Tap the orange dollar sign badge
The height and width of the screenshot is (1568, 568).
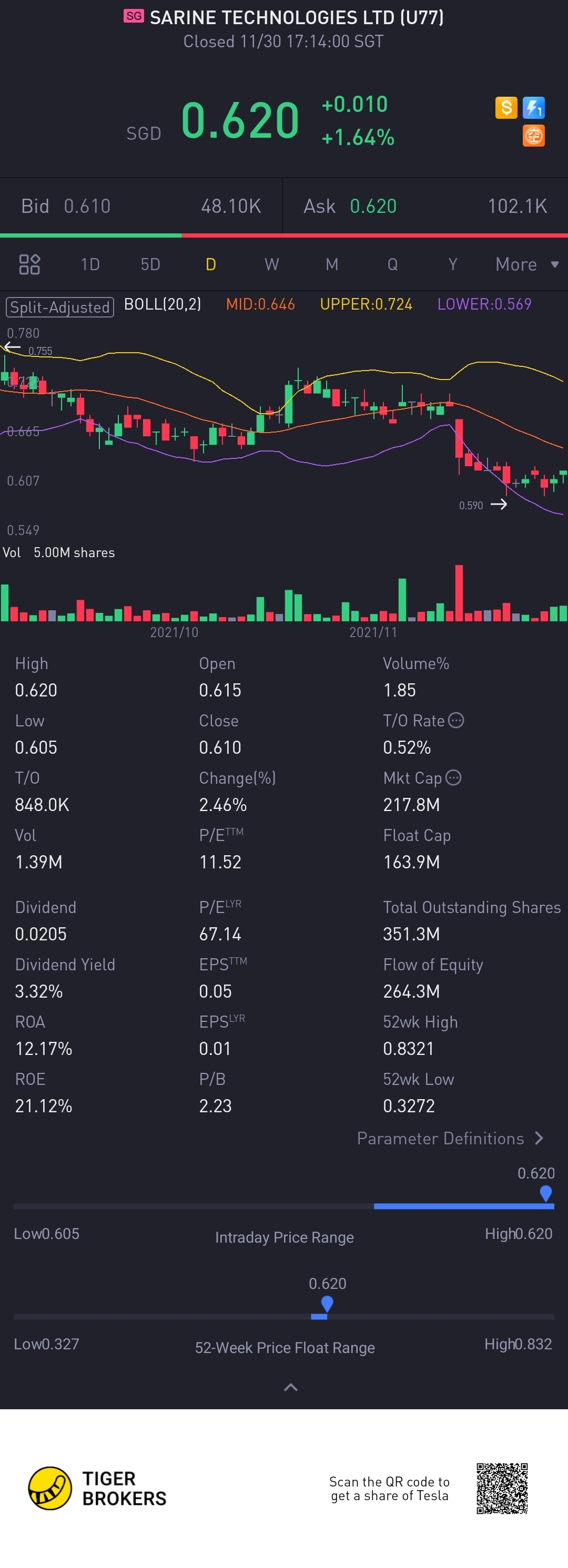click(506, 108)
